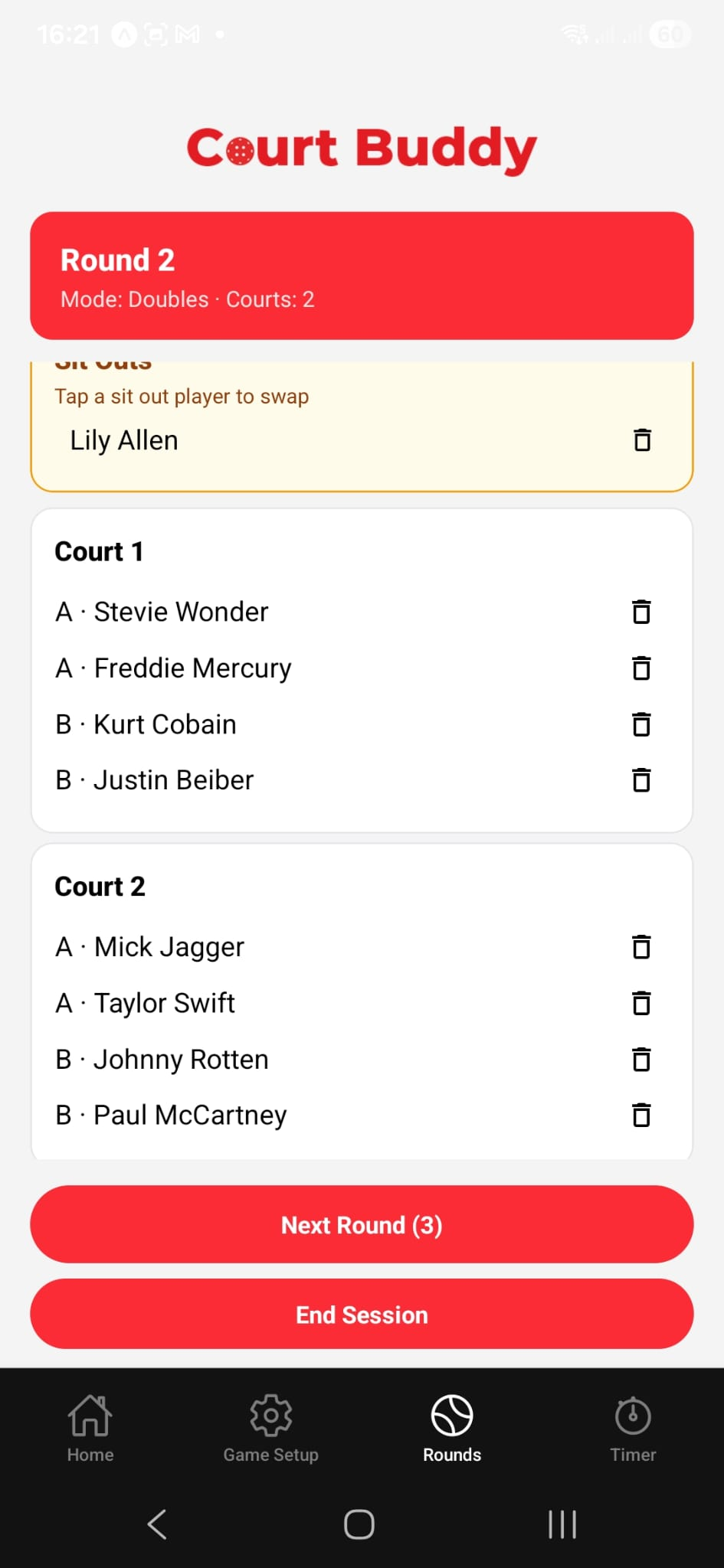The width and height of the screenshot is (724, 1568).
Task: Switch to Game Setup tab
Action: point(271,1426)
